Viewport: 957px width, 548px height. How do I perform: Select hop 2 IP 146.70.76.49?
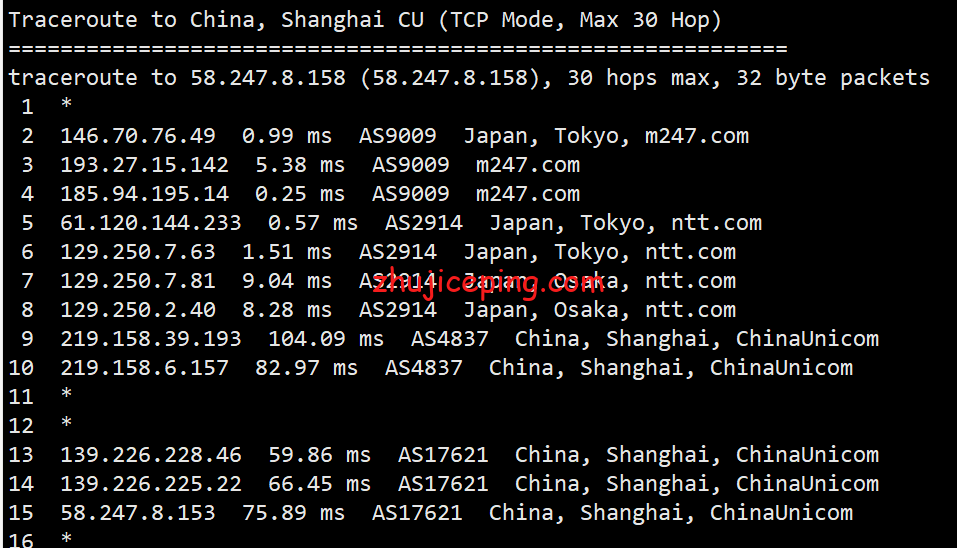pyautogui.click(x=138, y=135)
